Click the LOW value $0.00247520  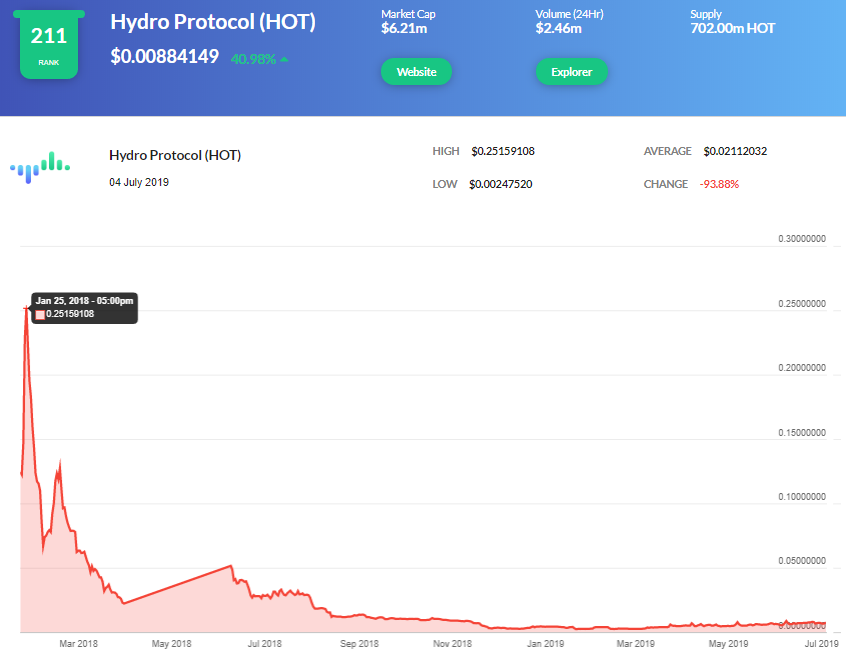tap(501, 185)
